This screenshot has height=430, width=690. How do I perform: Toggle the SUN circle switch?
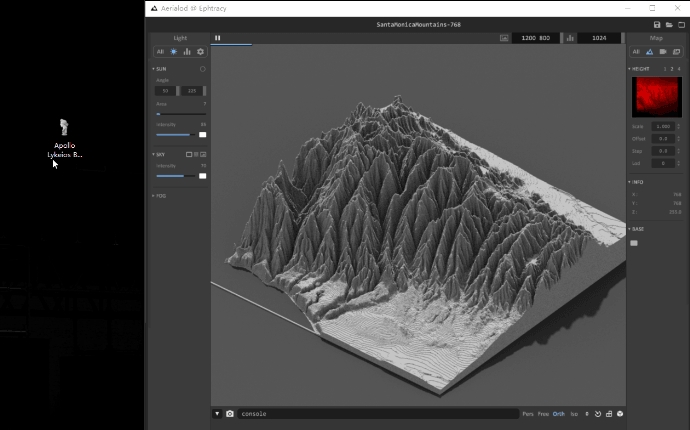(203, 69)
